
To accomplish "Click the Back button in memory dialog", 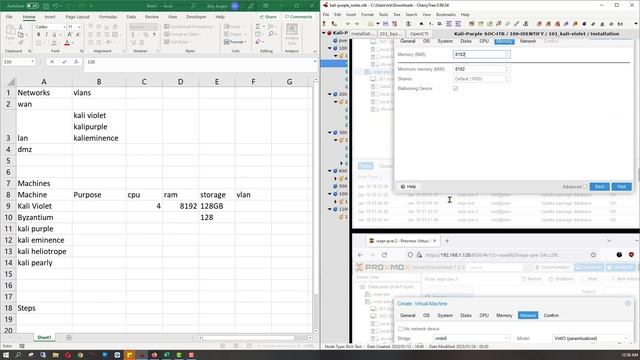I will click(599, 187).
